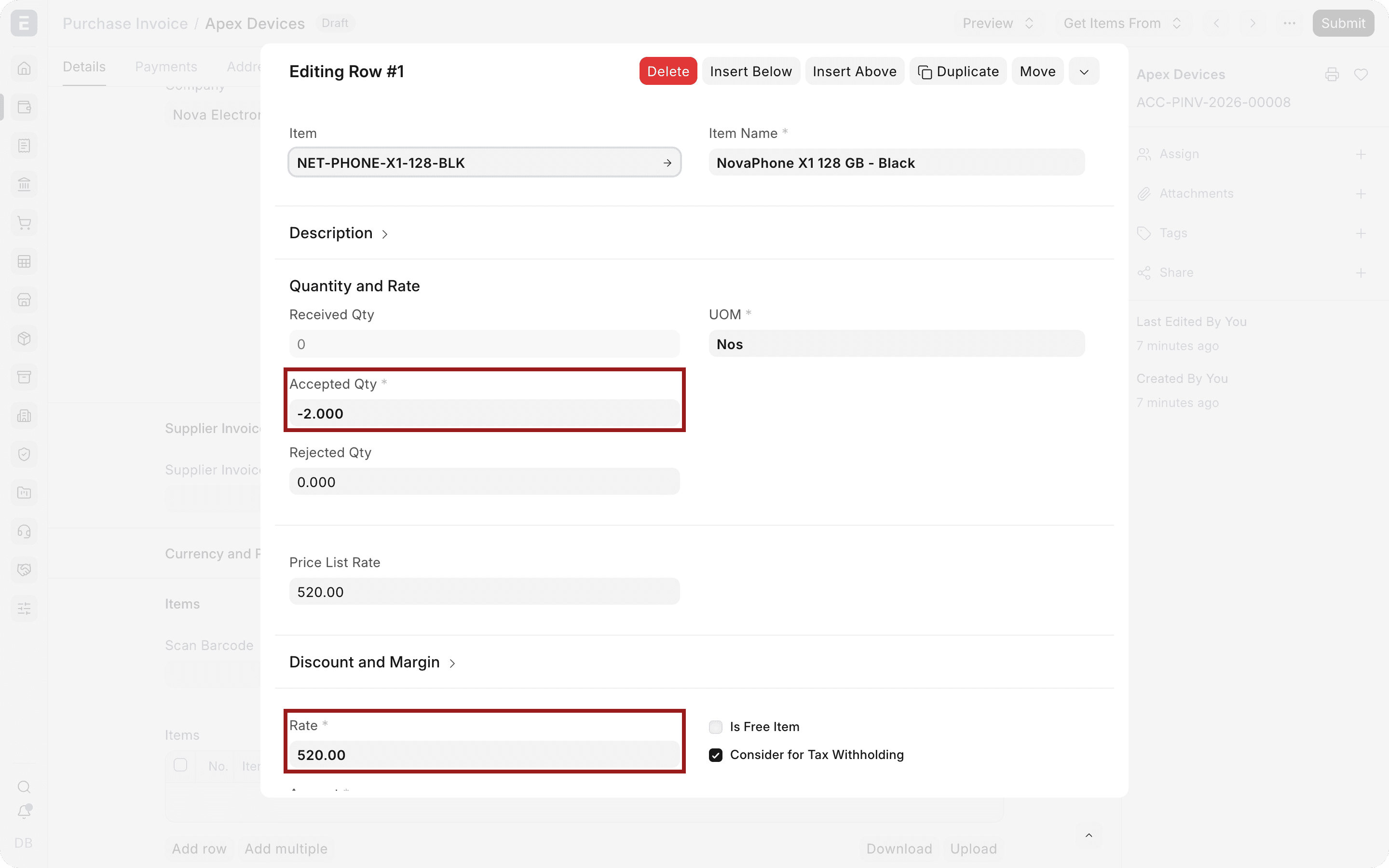Image resolution: width=1389 pixels, height=868 pixels.
Task: Click the print icon near Apex Devices
Action: click(1332, 75)
